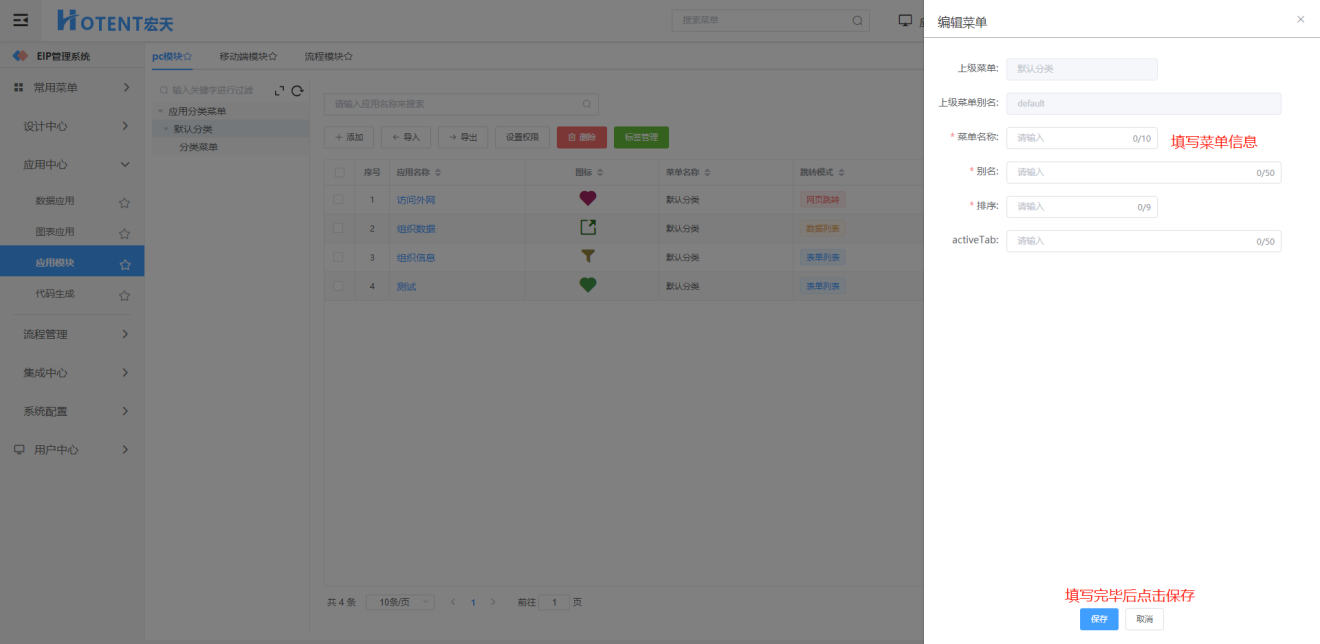Click the red 删除 button
Image resolution: width=1320 pixels, height=644 pixels.
(x=582, y=137)
